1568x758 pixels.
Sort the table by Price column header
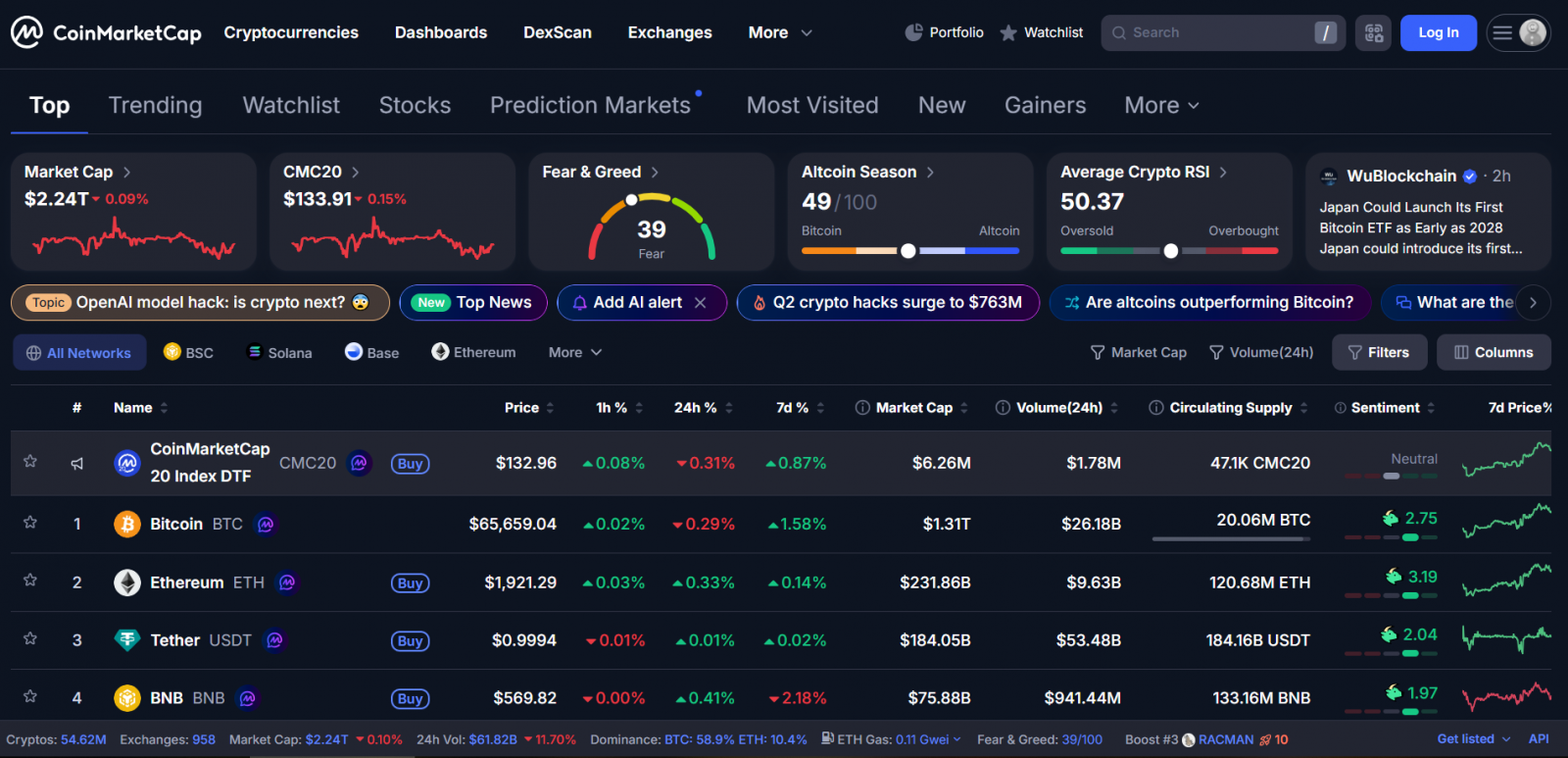[529, 408]
